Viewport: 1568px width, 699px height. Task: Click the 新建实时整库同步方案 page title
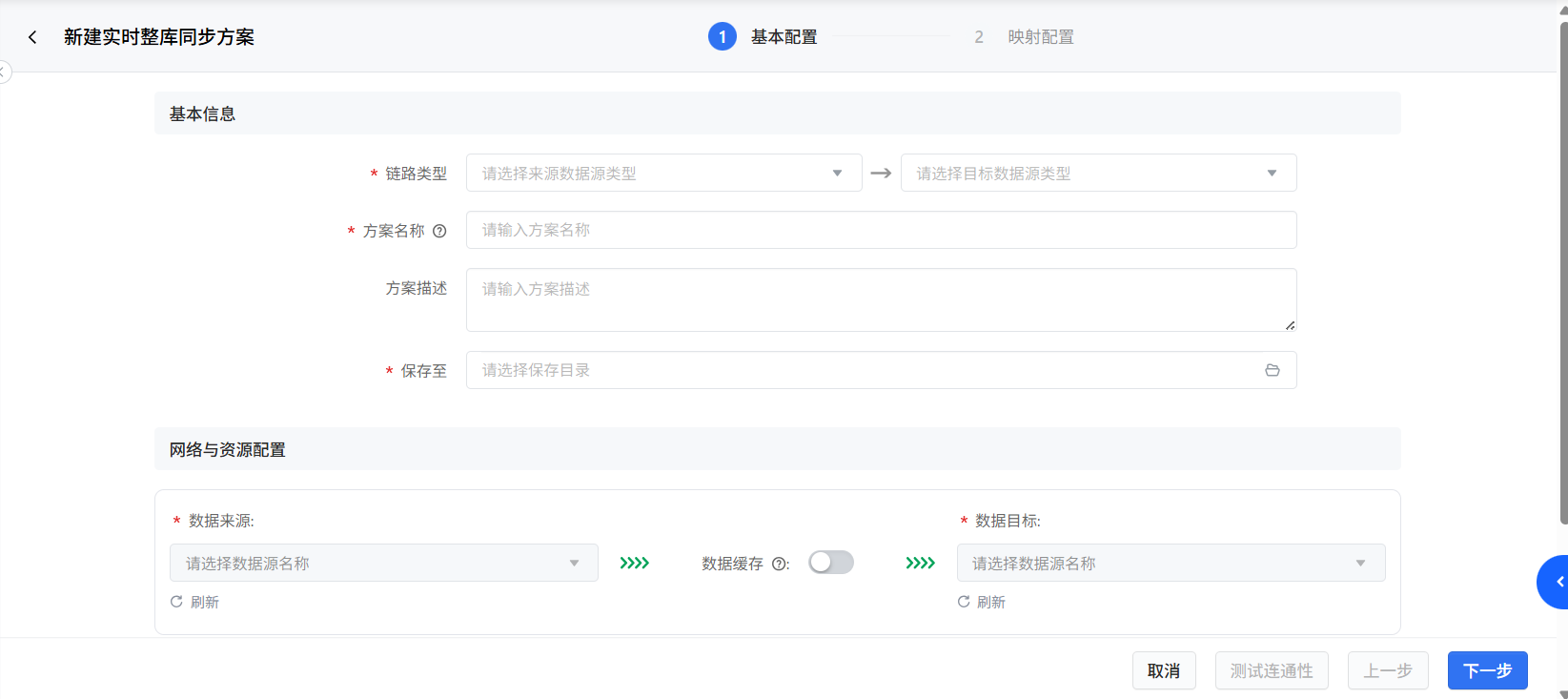tap(159, 37)
